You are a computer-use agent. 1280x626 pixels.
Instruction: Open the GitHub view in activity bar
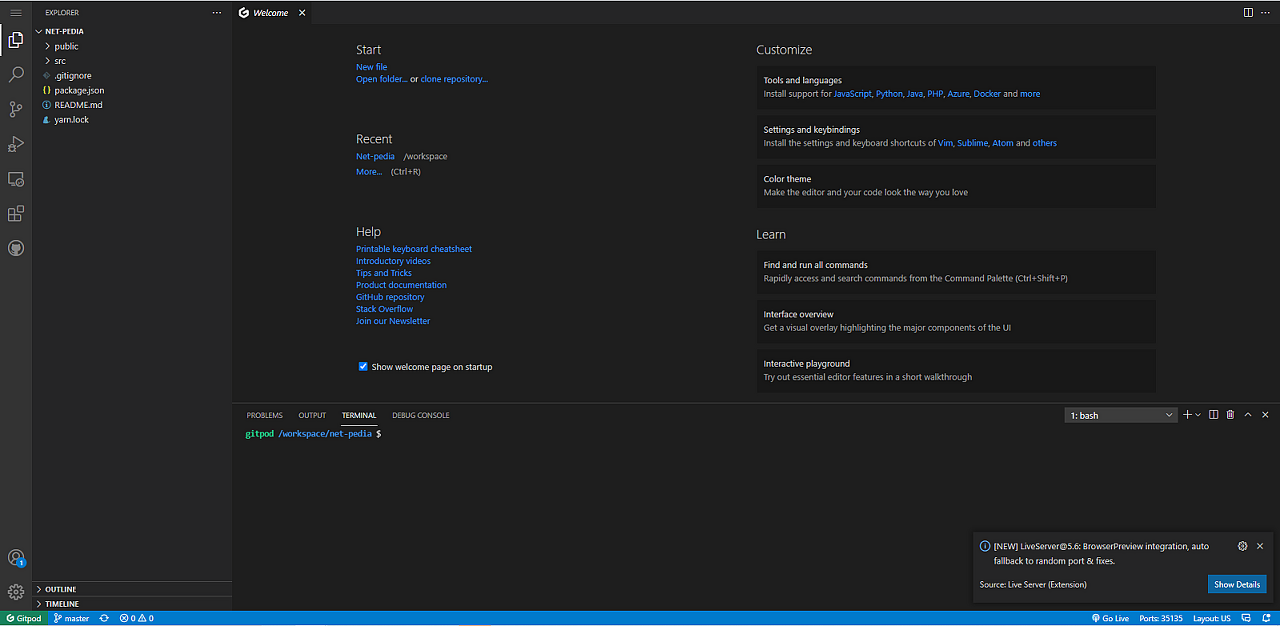(15, 248)
